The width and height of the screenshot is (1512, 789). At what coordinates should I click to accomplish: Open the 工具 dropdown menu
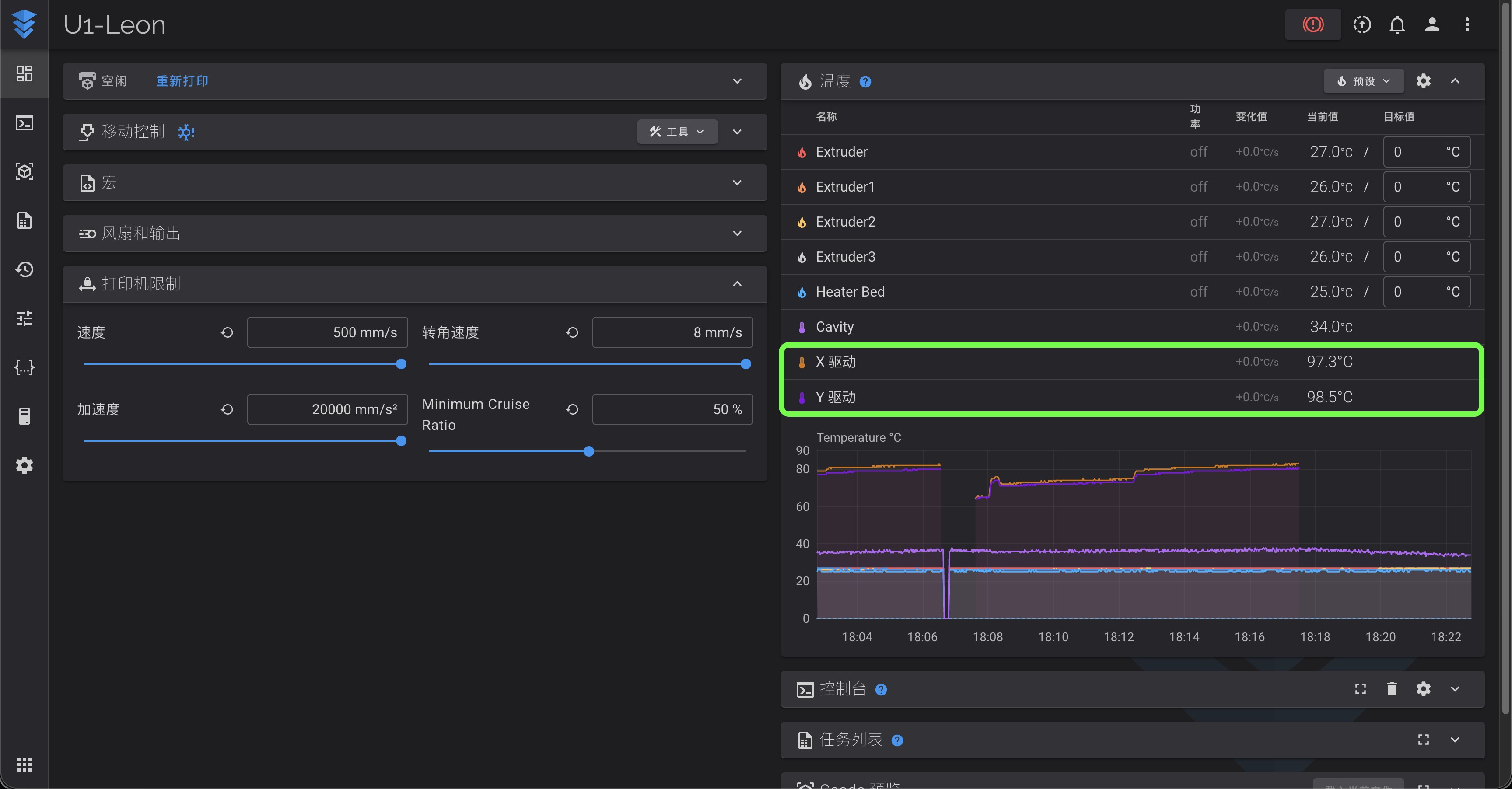[677, 132]
